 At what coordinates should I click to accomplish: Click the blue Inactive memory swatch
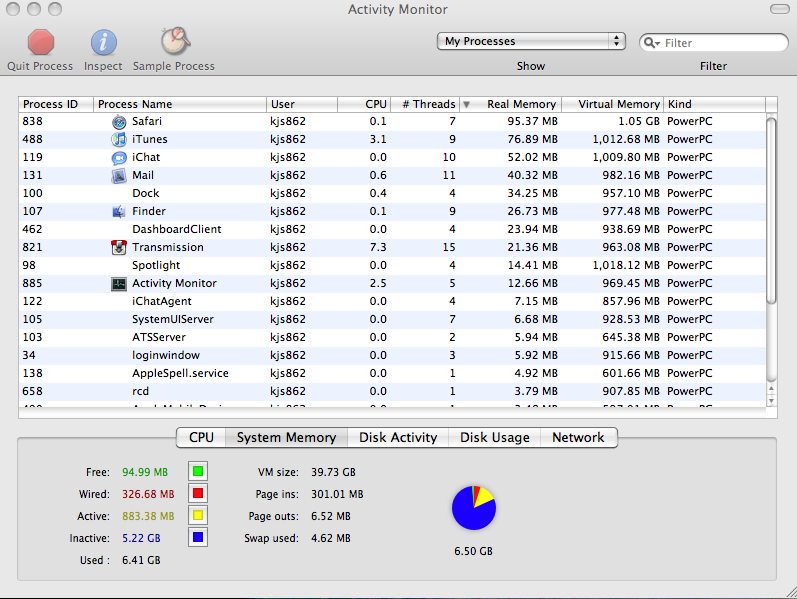pos(198,537)
